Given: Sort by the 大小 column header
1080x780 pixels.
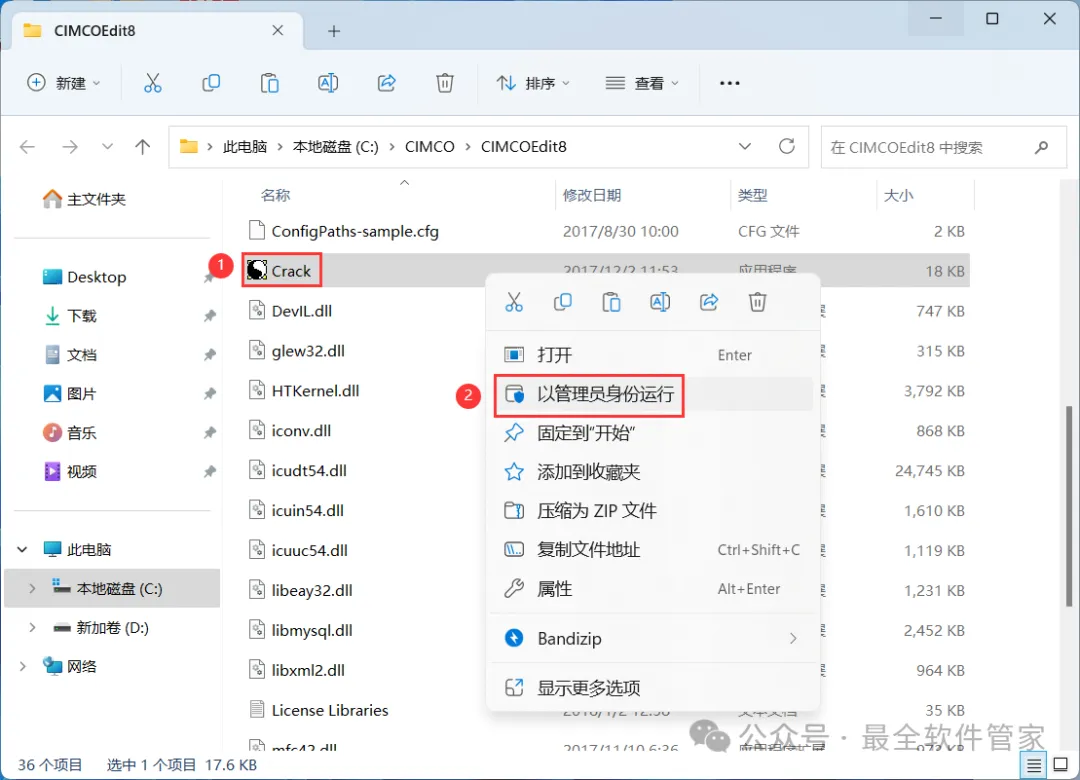Looking at the screenshot, I should coord(898,196).
